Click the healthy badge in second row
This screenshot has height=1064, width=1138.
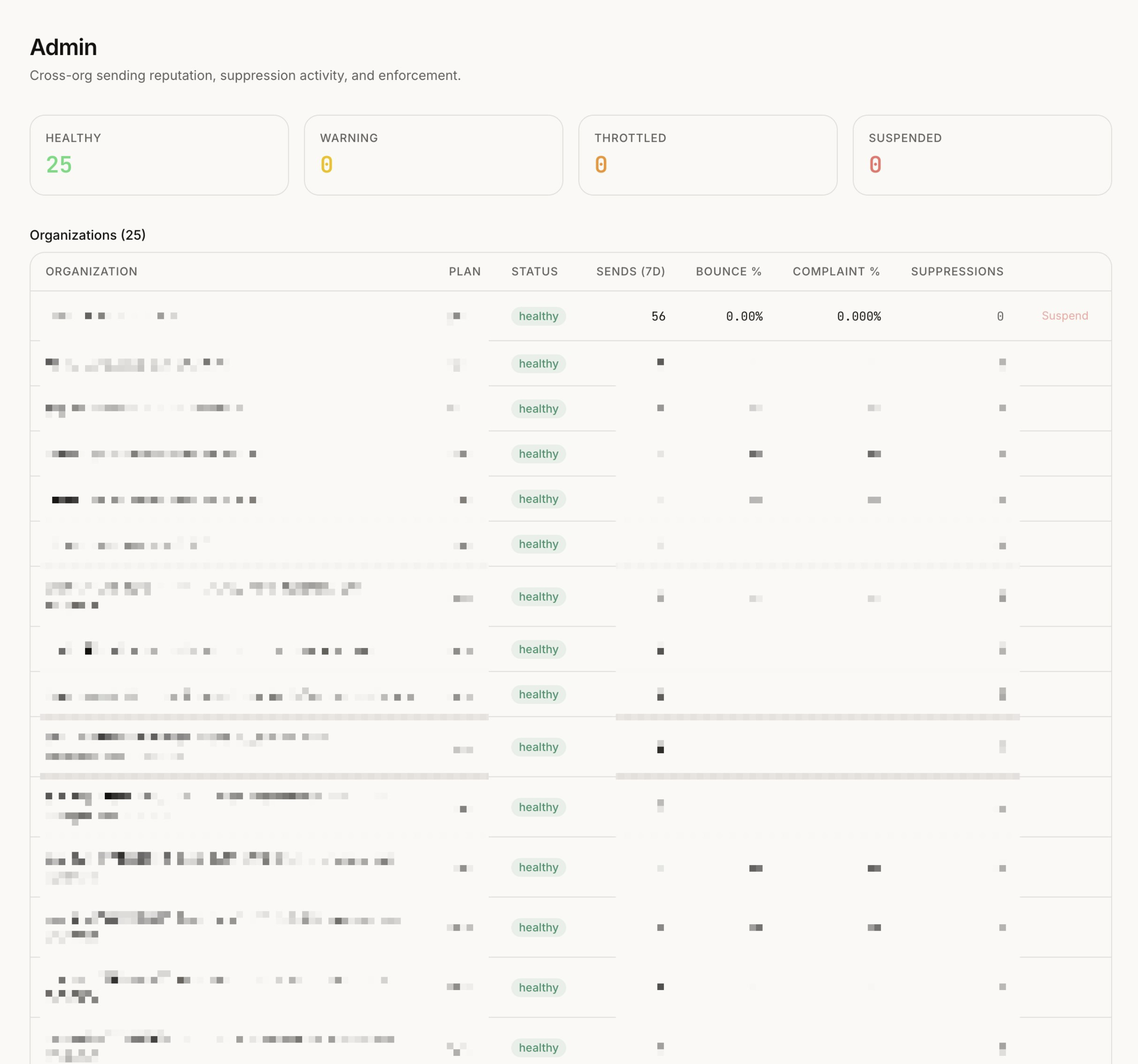(x=538, y=364)
